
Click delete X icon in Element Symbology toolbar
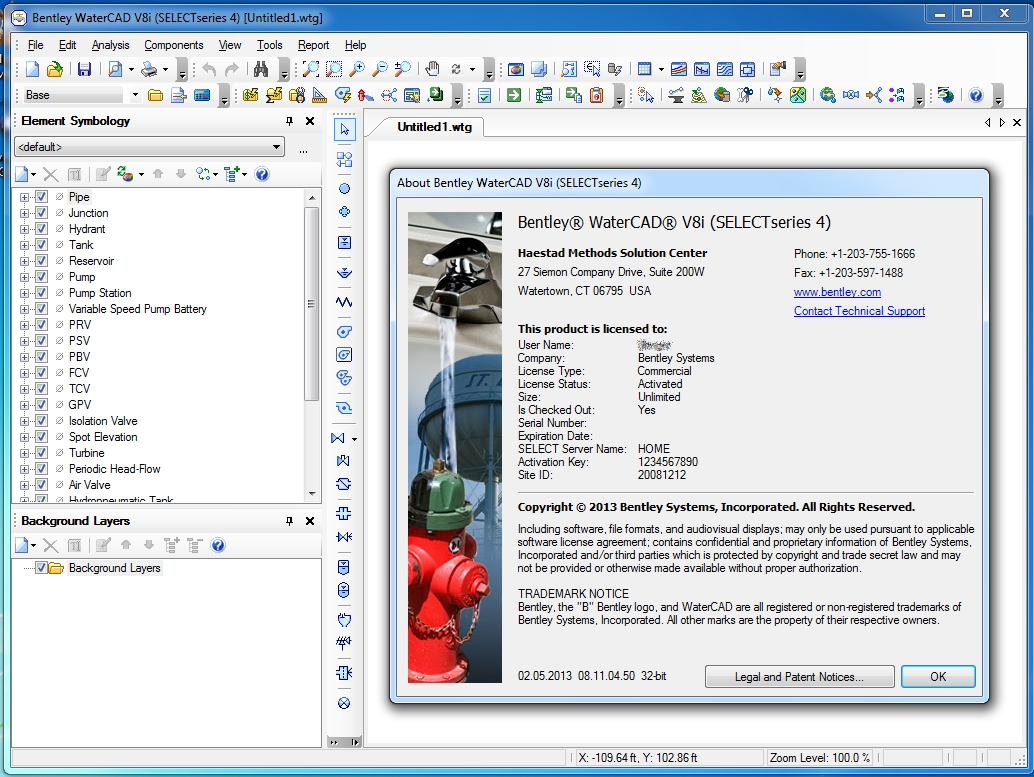(51, 174)
